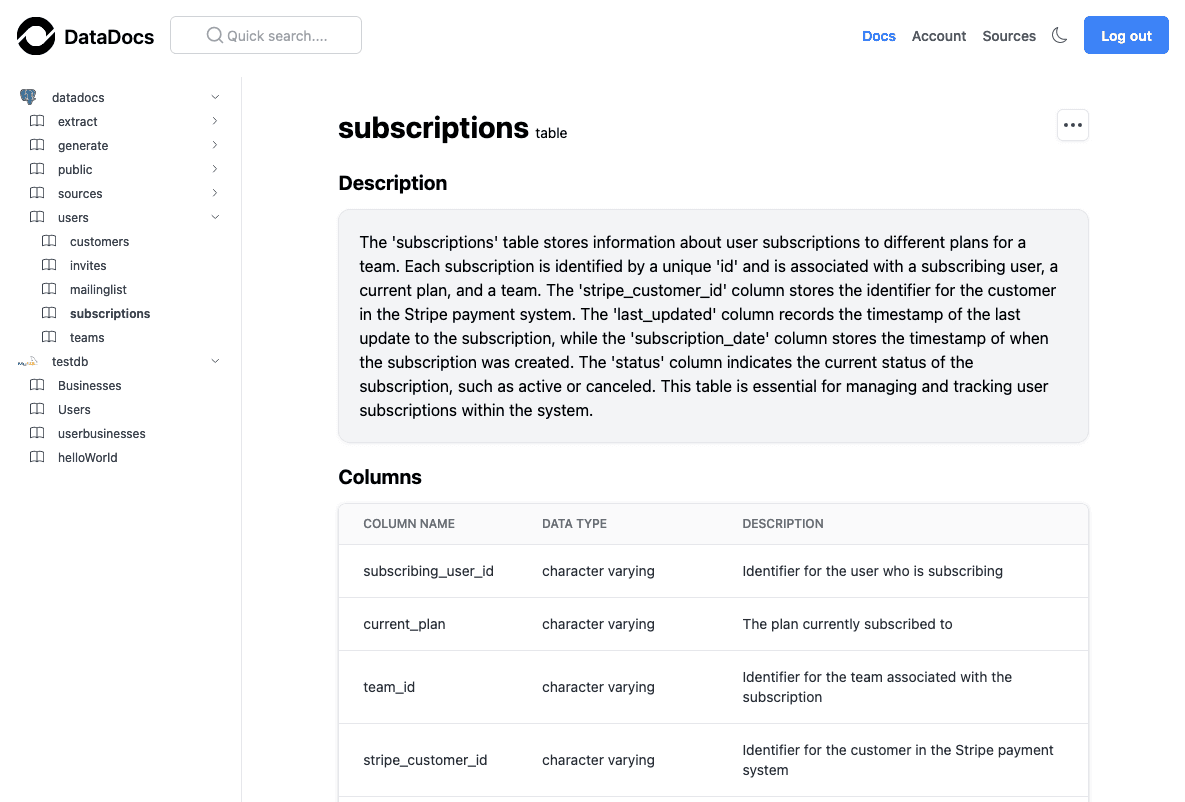
Task: Open the customers table documentation
Action: 99,241
